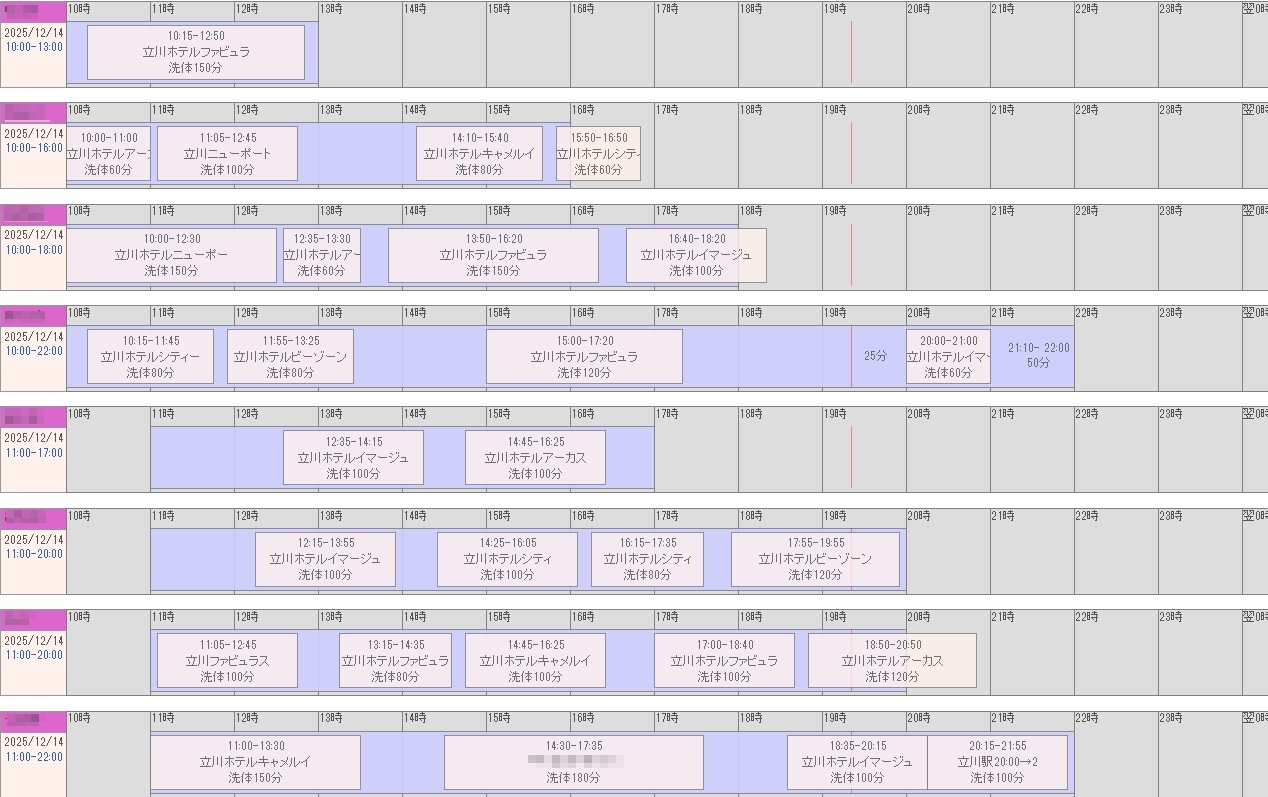Click the staff cell with the 10:00-18:00 shift

click(33, 248)
